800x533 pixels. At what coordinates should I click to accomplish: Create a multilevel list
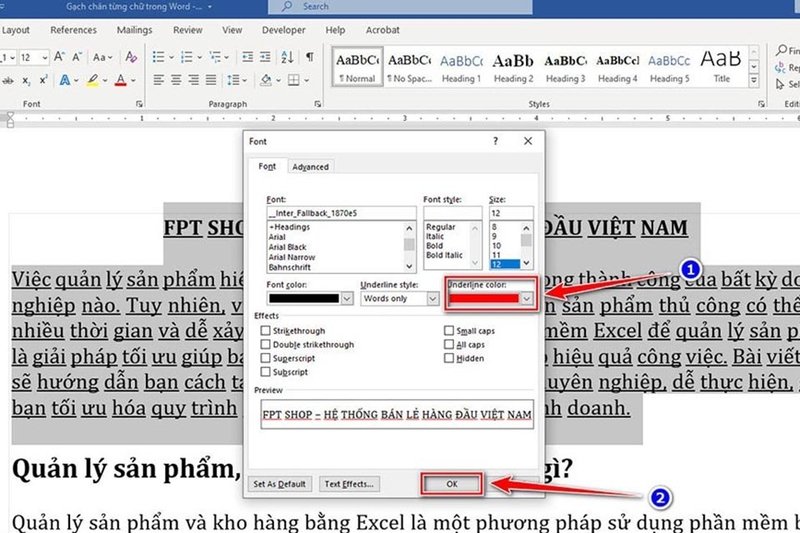tap(215, 57)
